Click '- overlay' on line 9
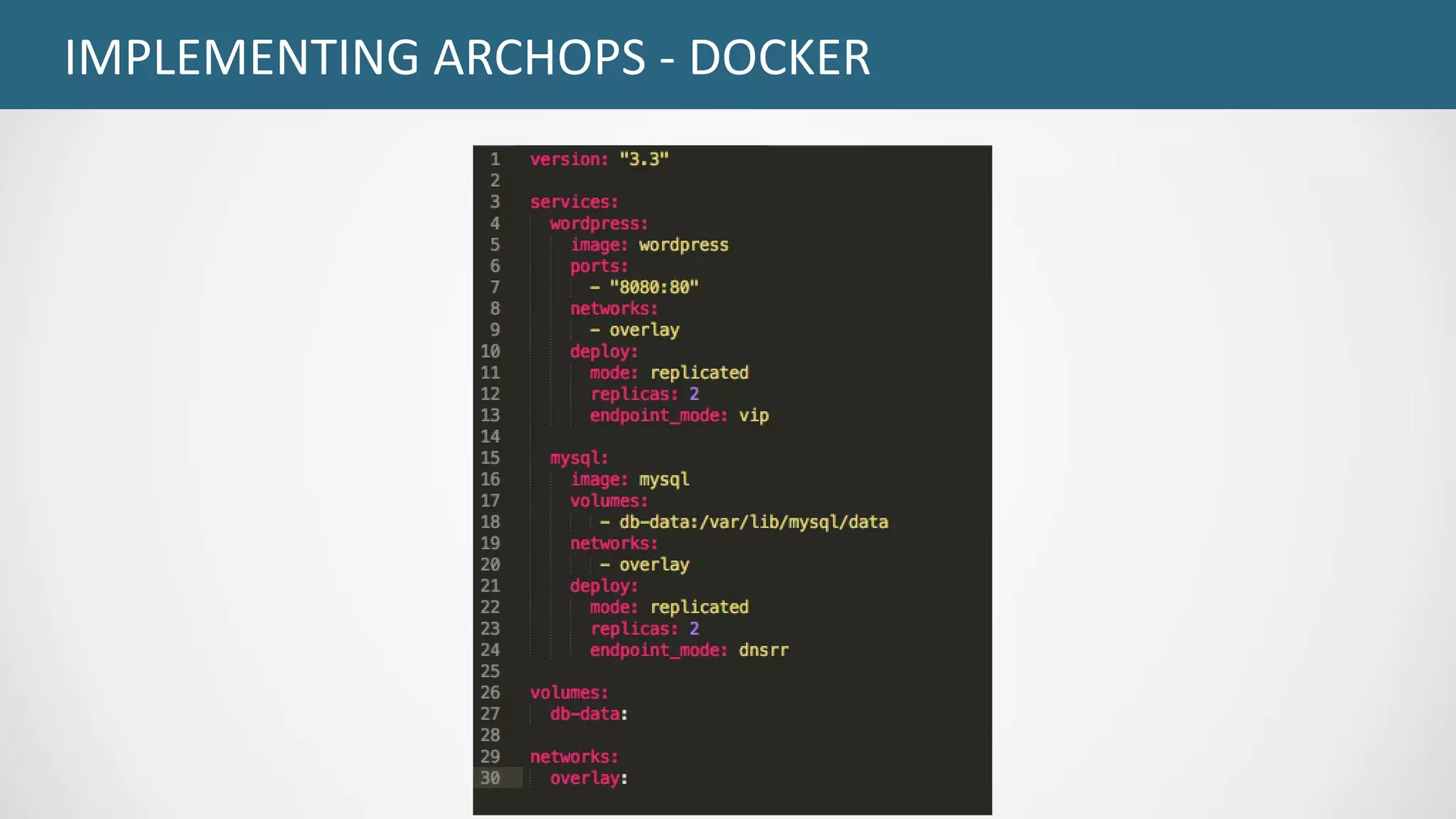1456x819 pixels. tap(634, 331)
